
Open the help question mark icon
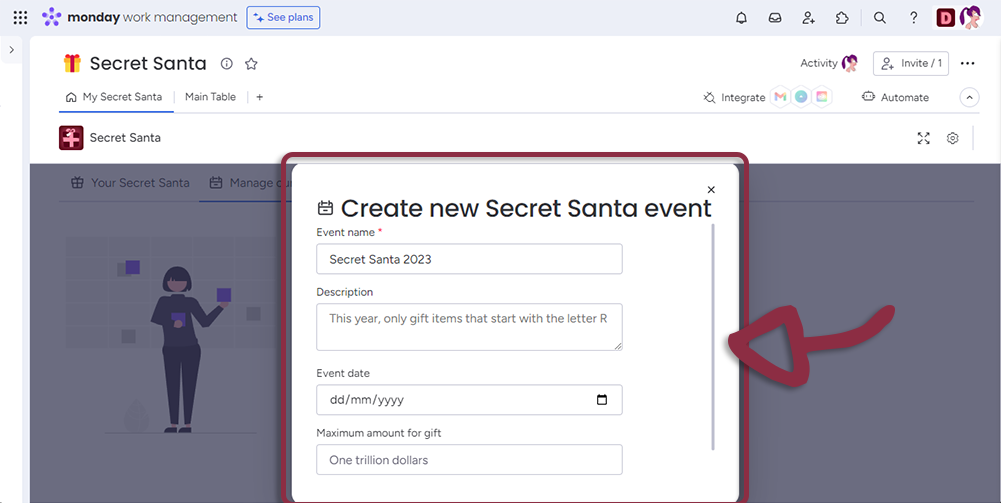click(x=913, y=18)
